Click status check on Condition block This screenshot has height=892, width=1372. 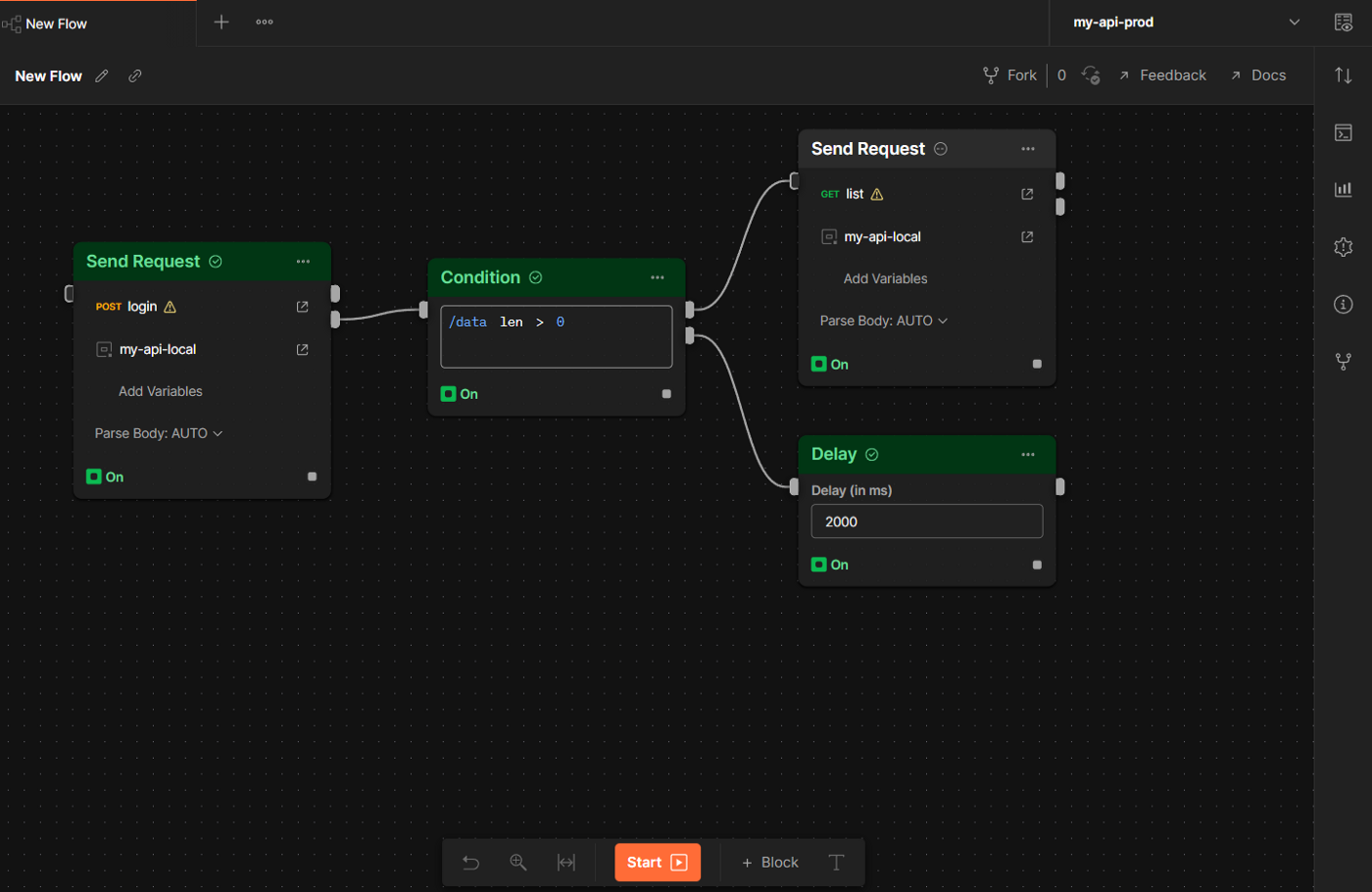point(536,277)
